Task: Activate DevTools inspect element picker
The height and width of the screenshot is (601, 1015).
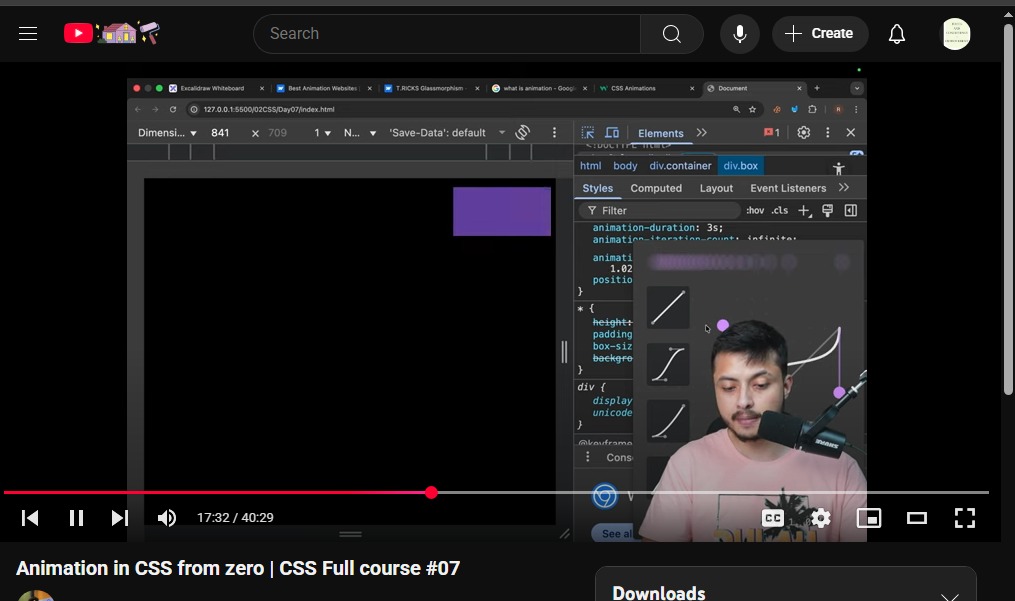Action: point(588,133)
